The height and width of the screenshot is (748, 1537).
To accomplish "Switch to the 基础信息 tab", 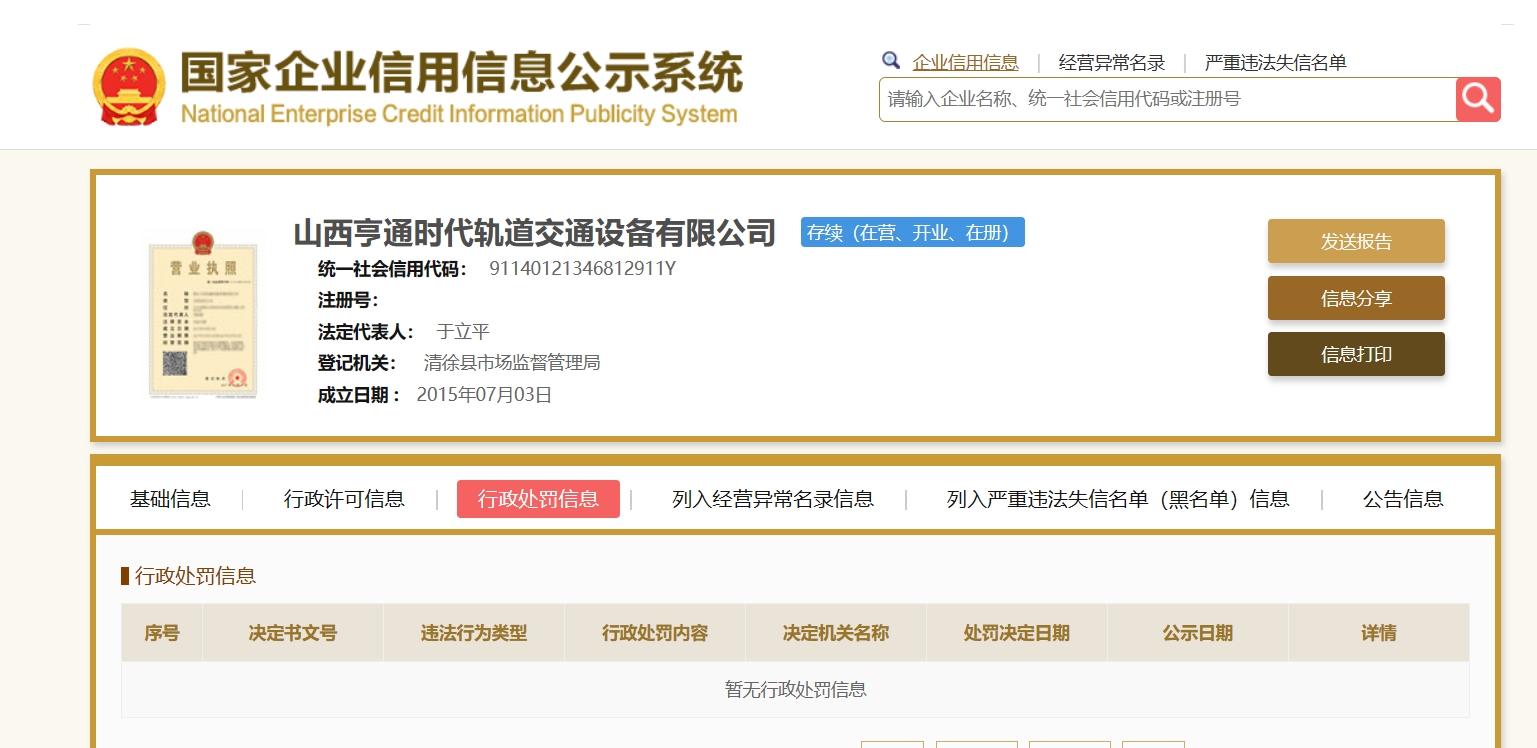I will point(170,499).
